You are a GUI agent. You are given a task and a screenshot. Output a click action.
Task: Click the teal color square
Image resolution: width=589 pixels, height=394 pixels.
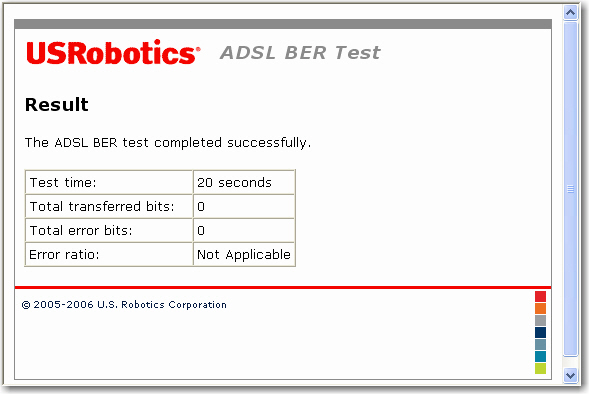click(x=540, y=356)
